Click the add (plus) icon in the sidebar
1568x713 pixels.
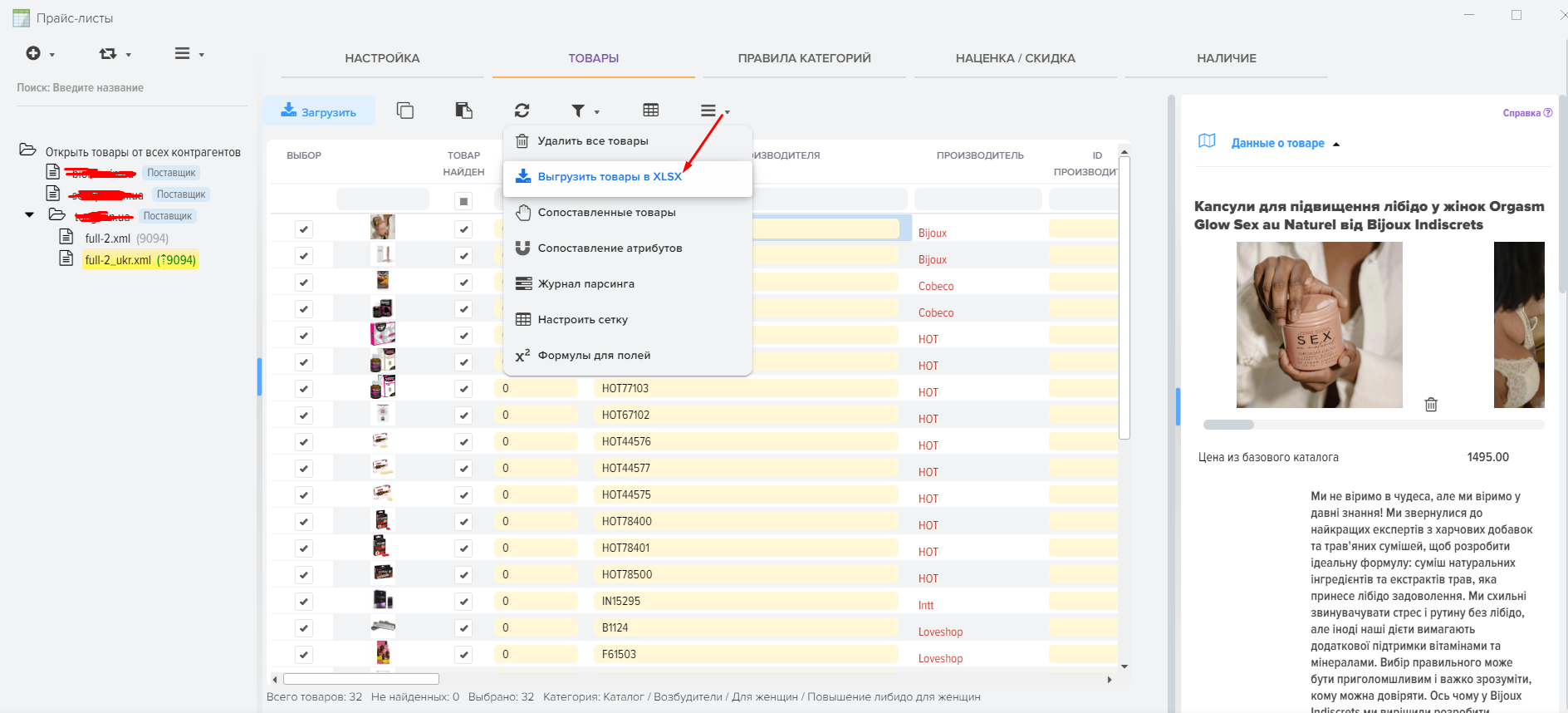[33, 53]
